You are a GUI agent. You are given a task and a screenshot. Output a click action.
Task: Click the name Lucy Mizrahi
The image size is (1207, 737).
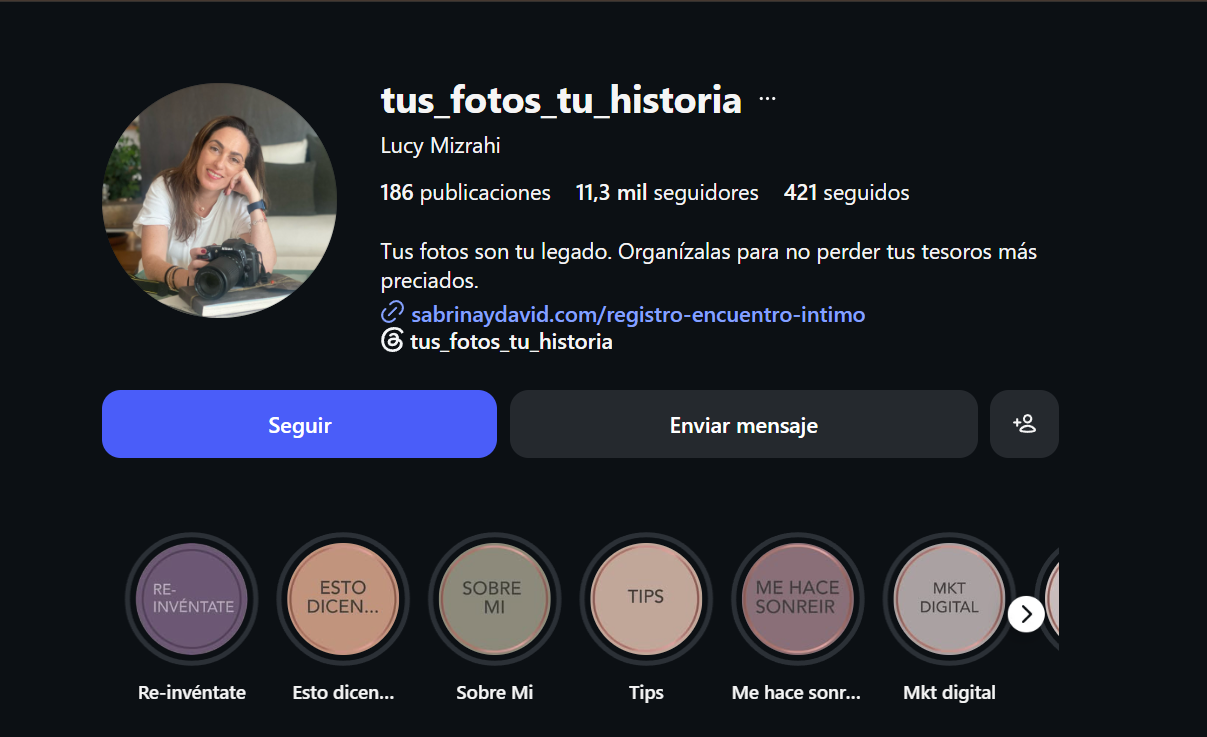coord(440,146)
